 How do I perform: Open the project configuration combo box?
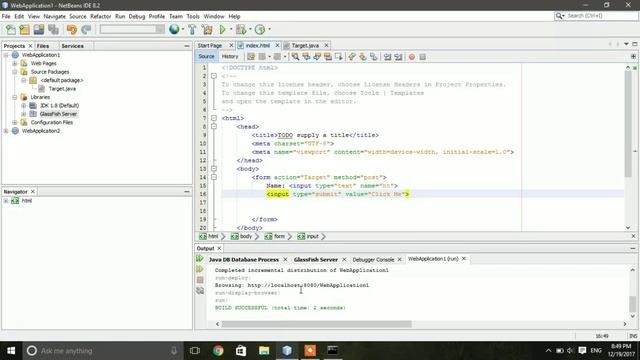[x=132, y=29]
